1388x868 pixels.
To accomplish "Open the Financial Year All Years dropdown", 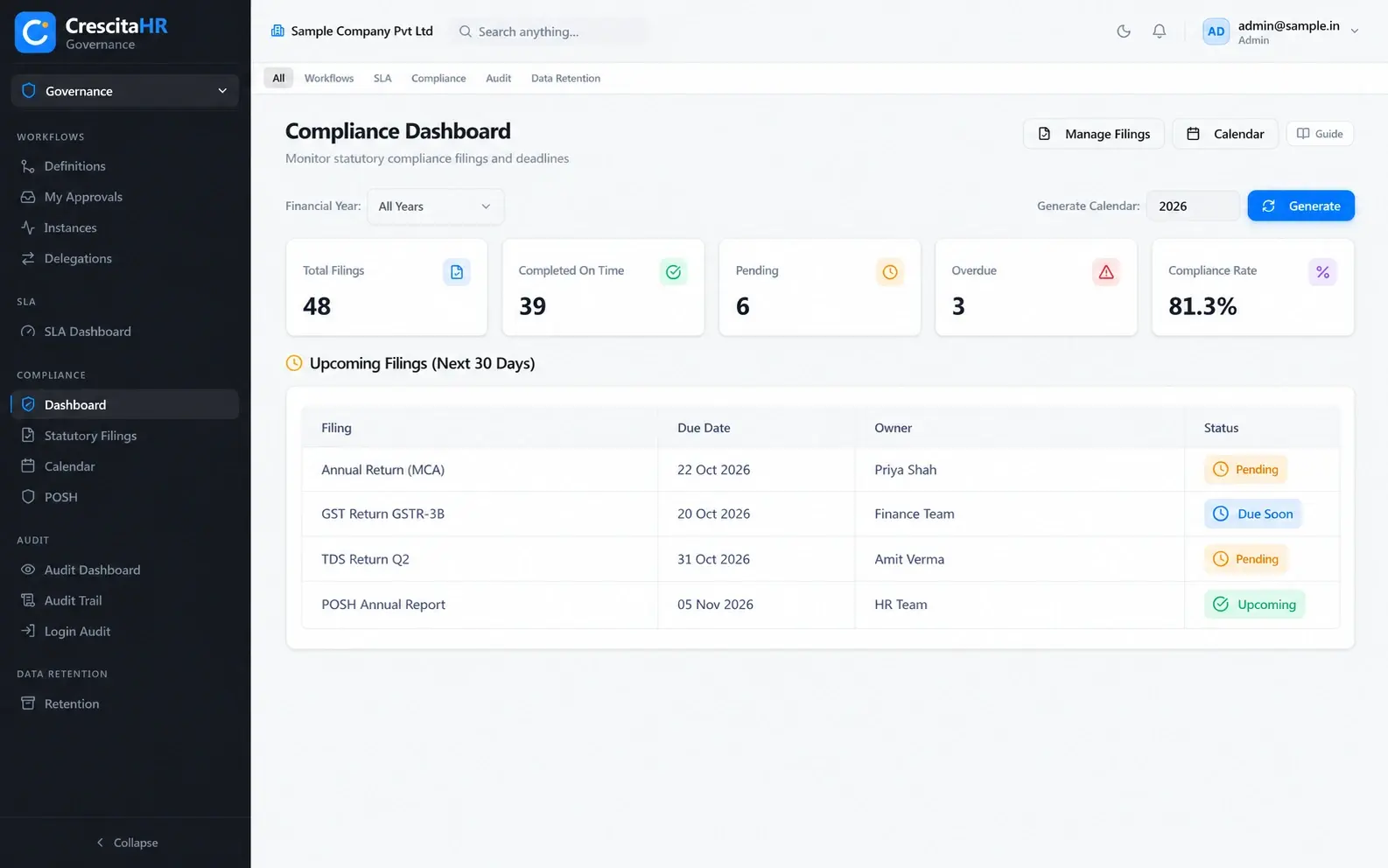I will coord(435,206).
